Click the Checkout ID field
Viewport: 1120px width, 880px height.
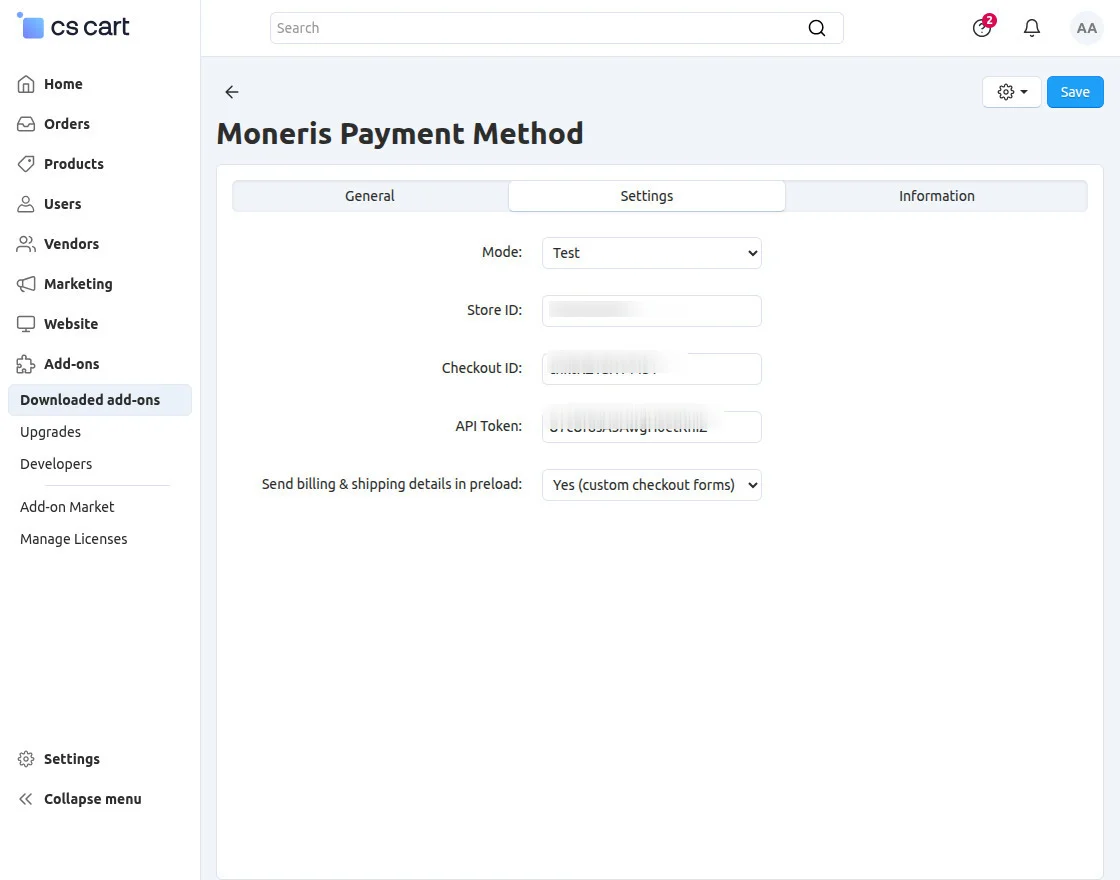click(651, 369)
